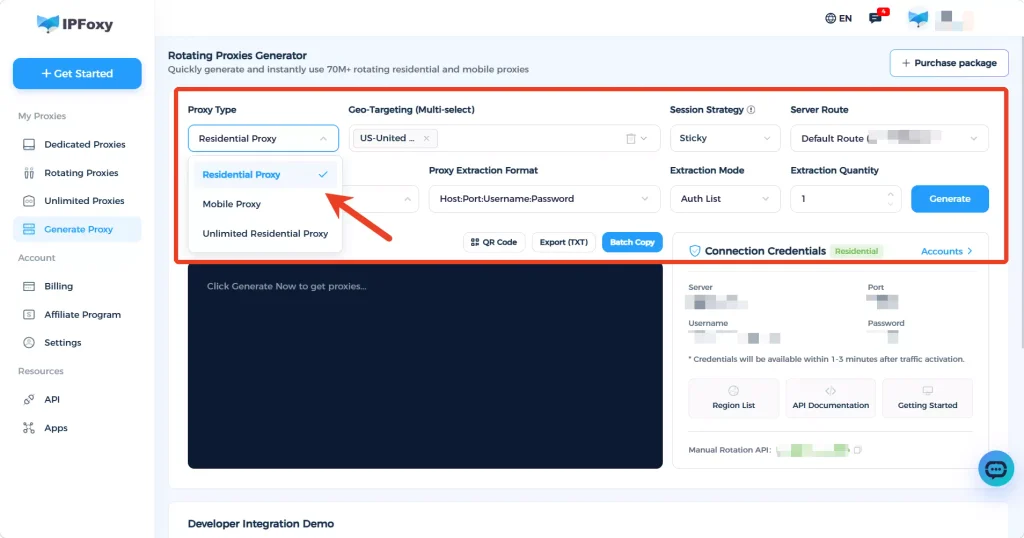Click Session Strategy info icon
1024x538 pixels.
pyautogui.click(x=751, y=110)
